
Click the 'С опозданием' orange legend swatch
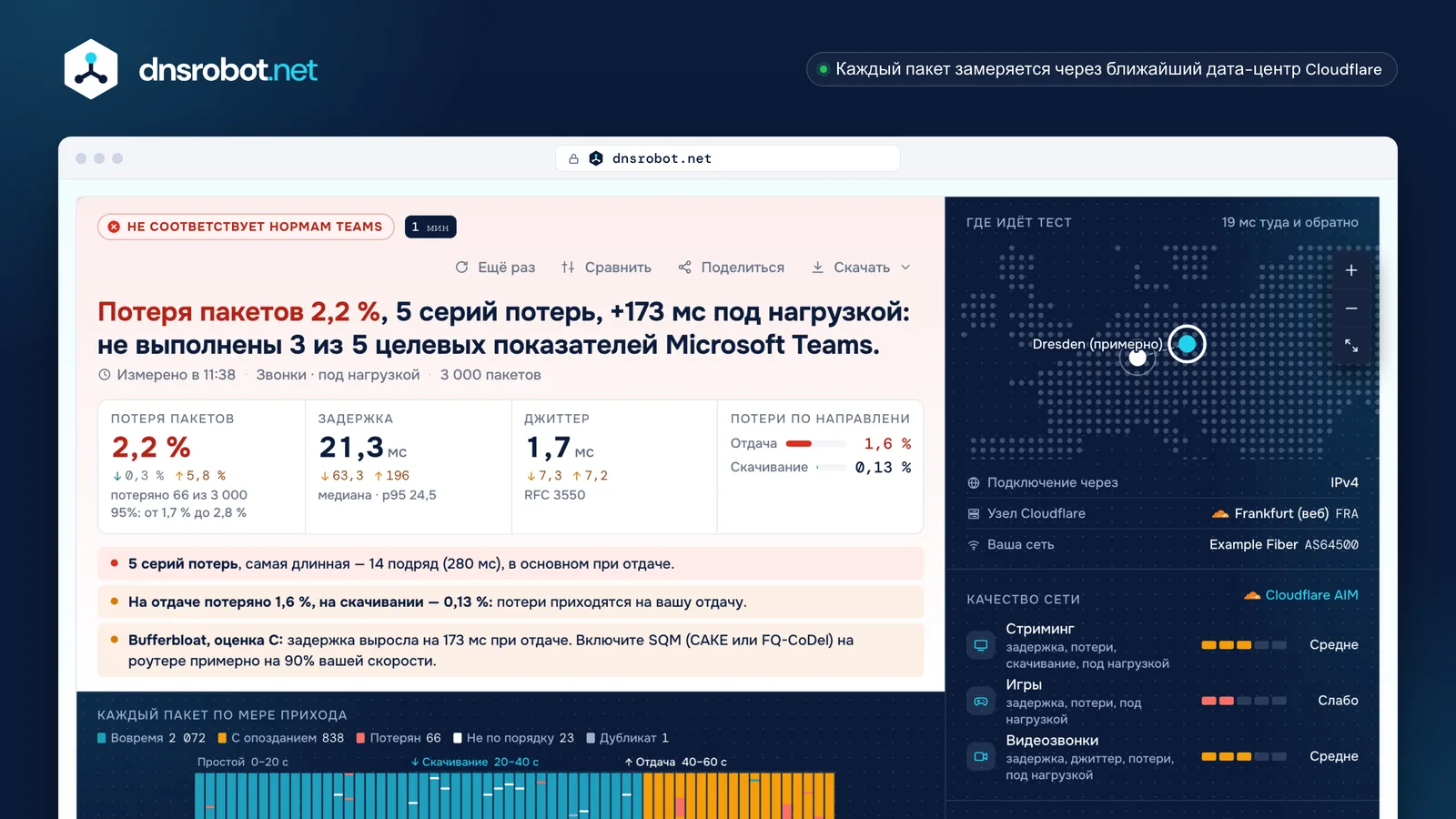click(x=222, y=738)
